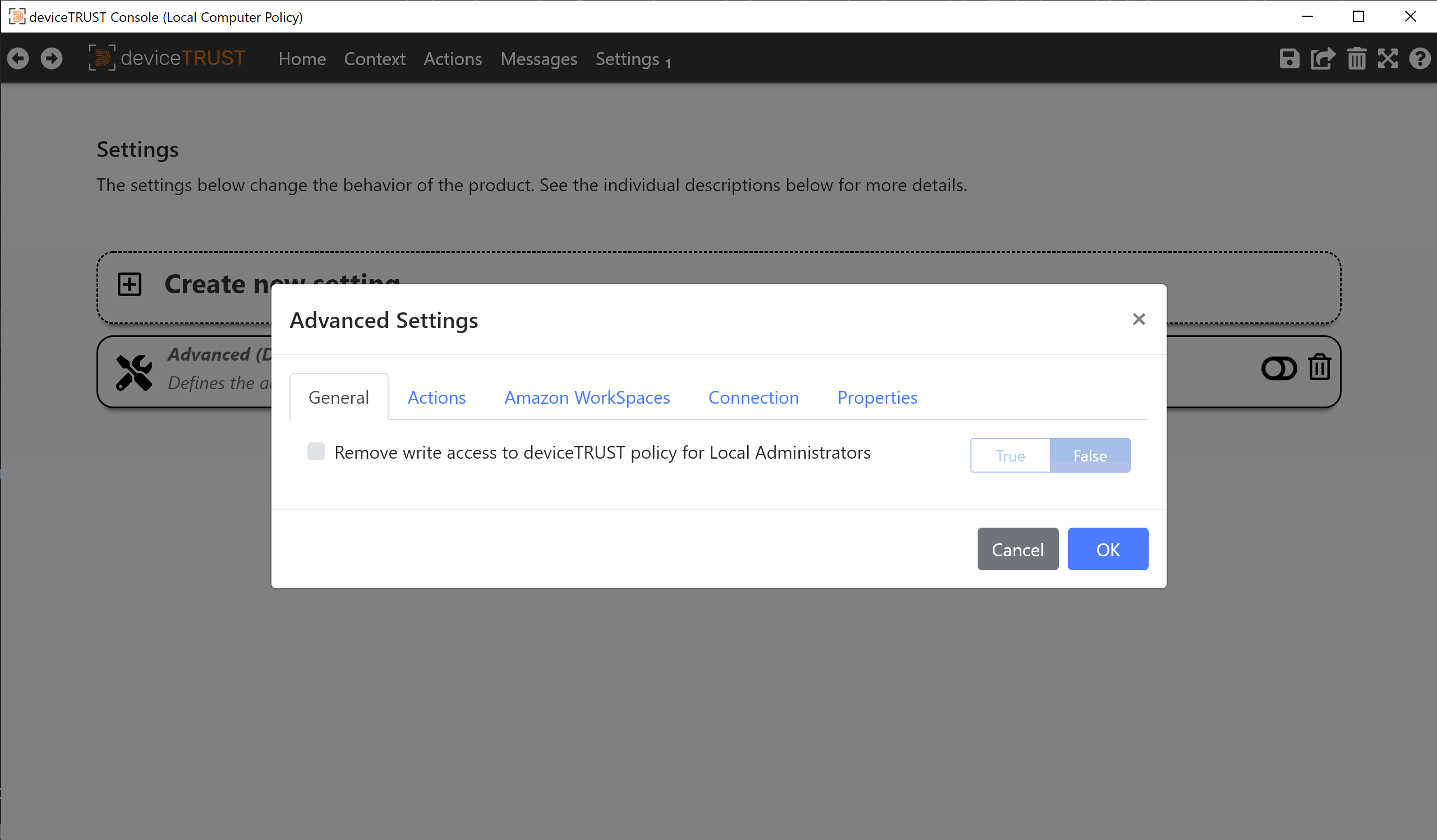Switch to the Actions tab in dialog

tap(437, 397)
